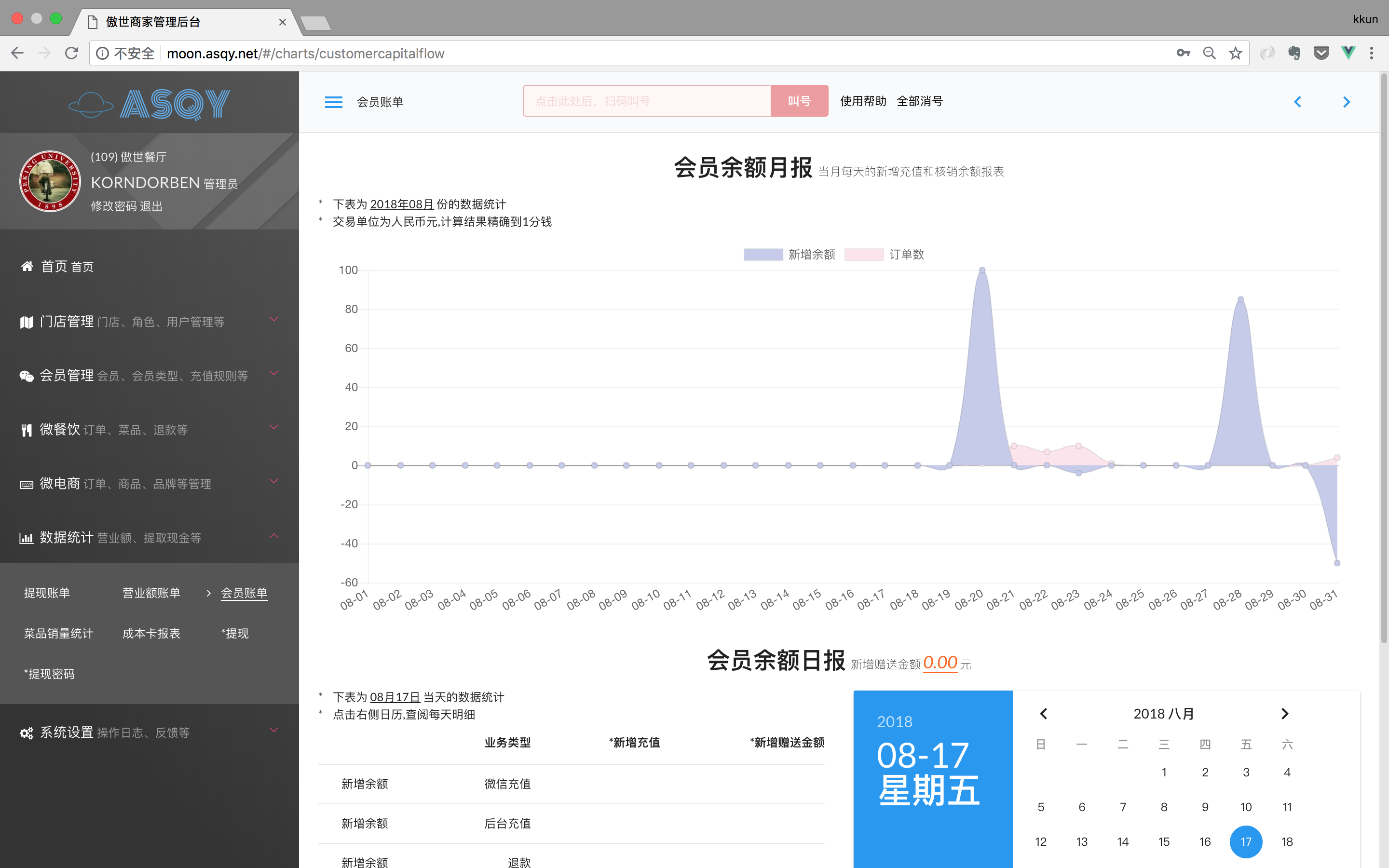Click 全部消号 link
Screen dimensions: 1389x868
click(920, 101)
